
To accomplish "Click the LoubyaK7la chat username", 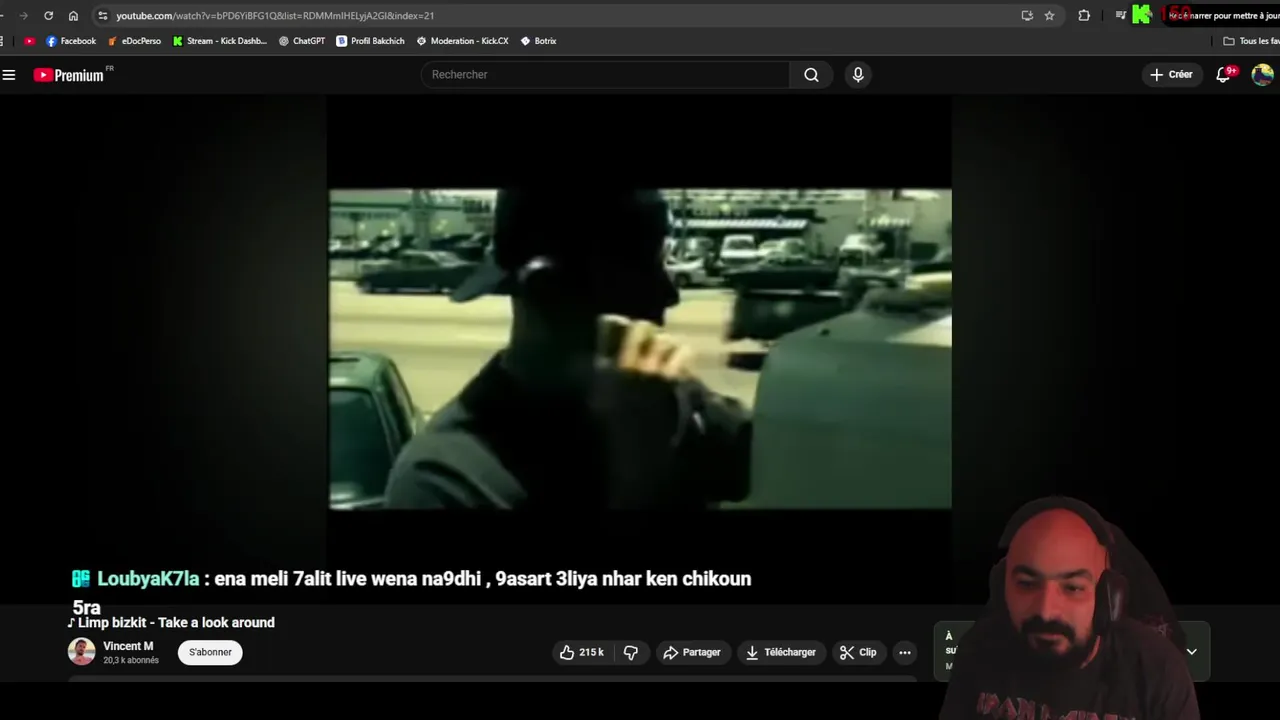I will (148, 579).
